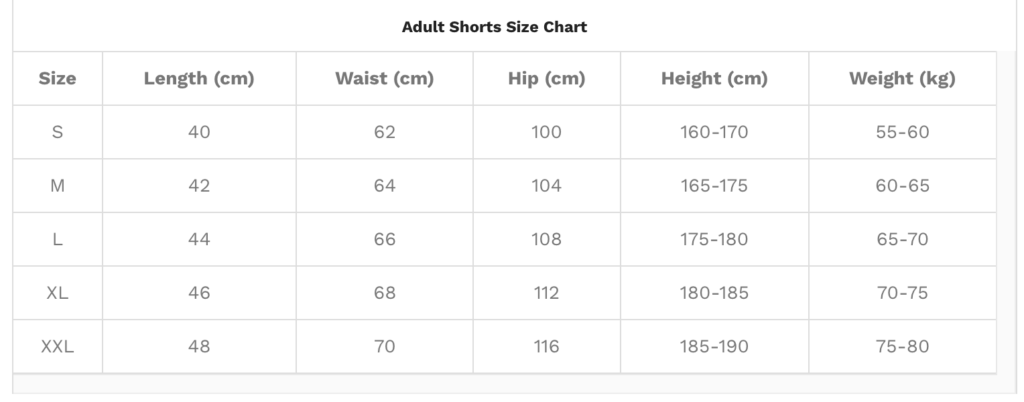
Task: Click the XL size row label
Action: pos(57,293)
